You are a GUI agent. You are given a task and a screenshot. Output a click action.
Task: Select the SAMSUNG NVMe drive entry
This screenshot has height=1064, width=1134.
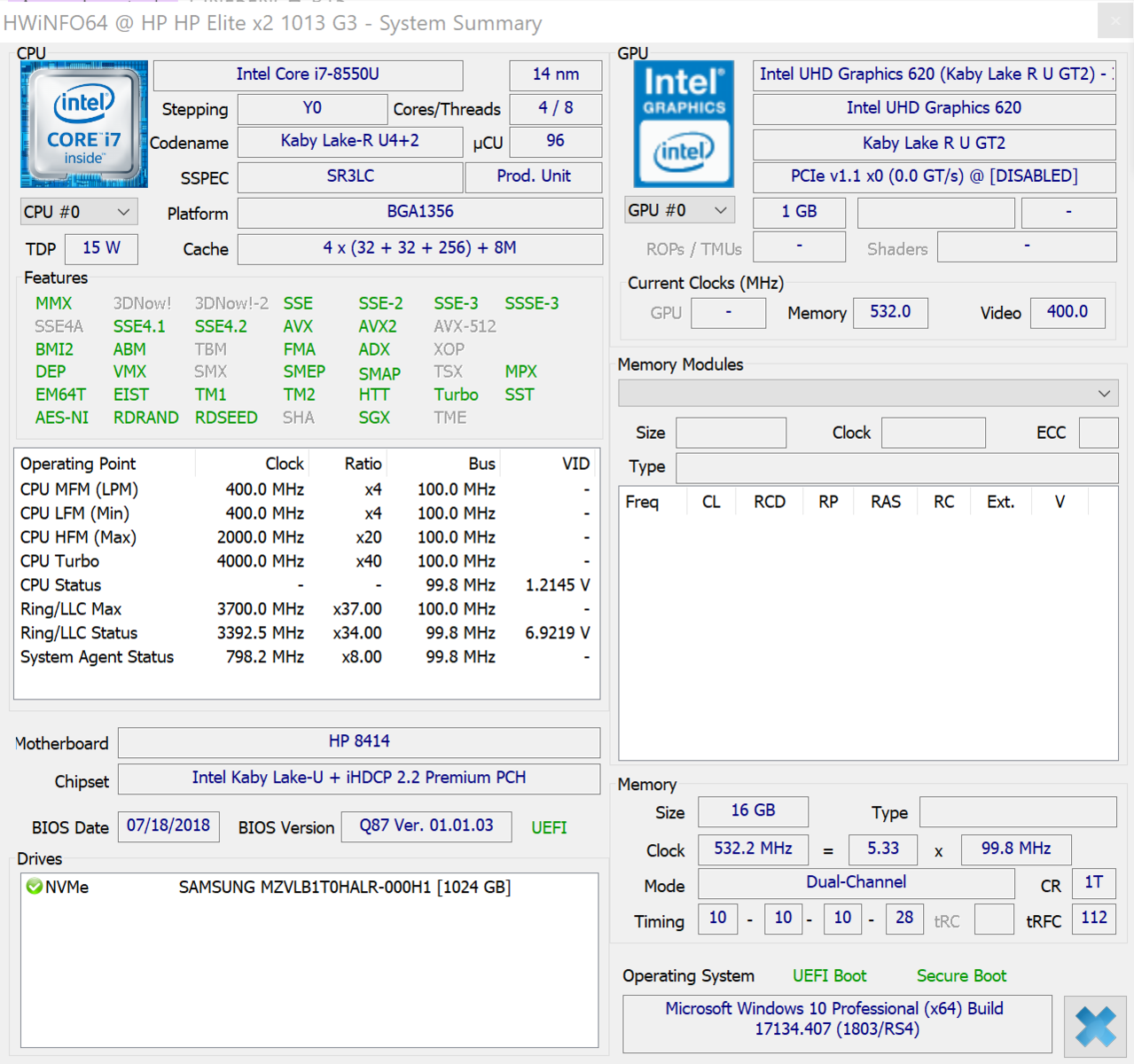click(x=344, y=887)
